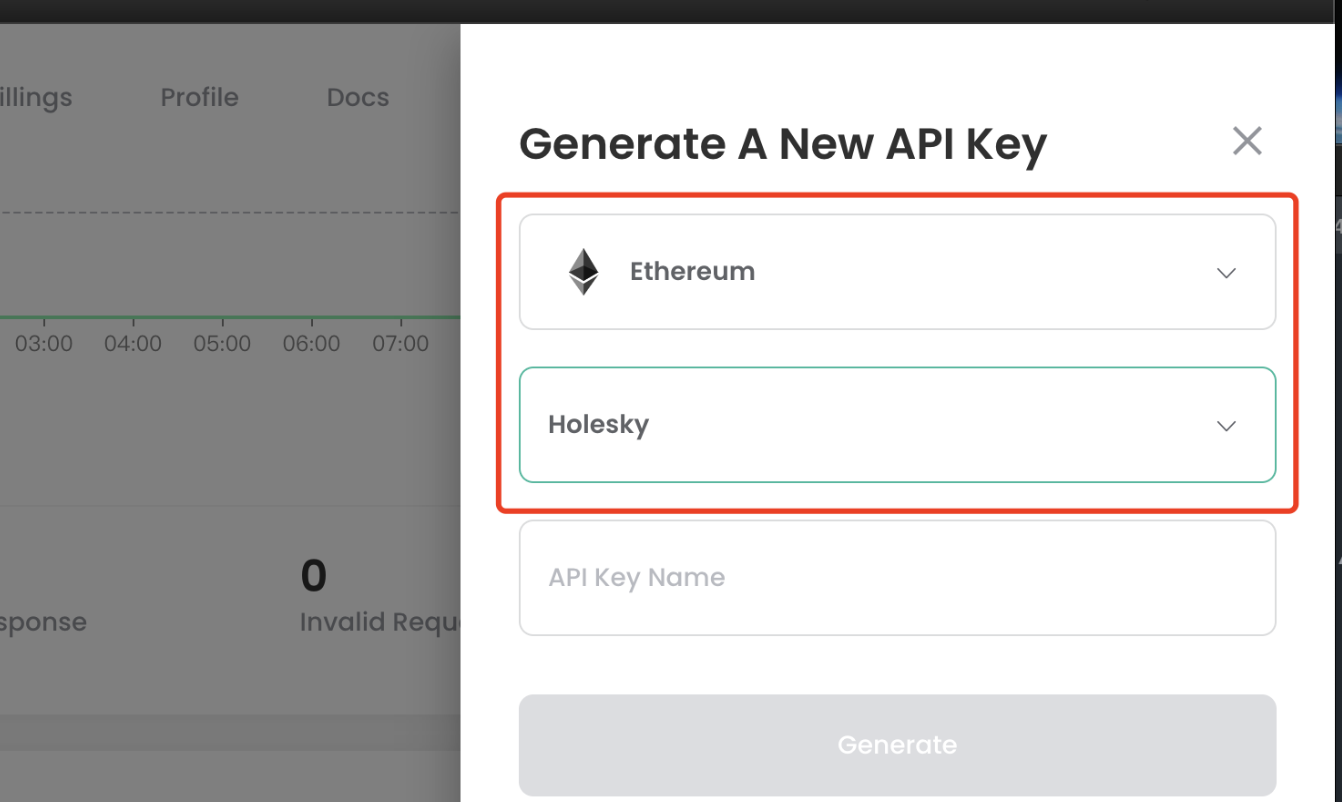Click the Ethereum diamond logo icon
The height and width of the screenshot is (802, 1342).
(x=584, y=272)
